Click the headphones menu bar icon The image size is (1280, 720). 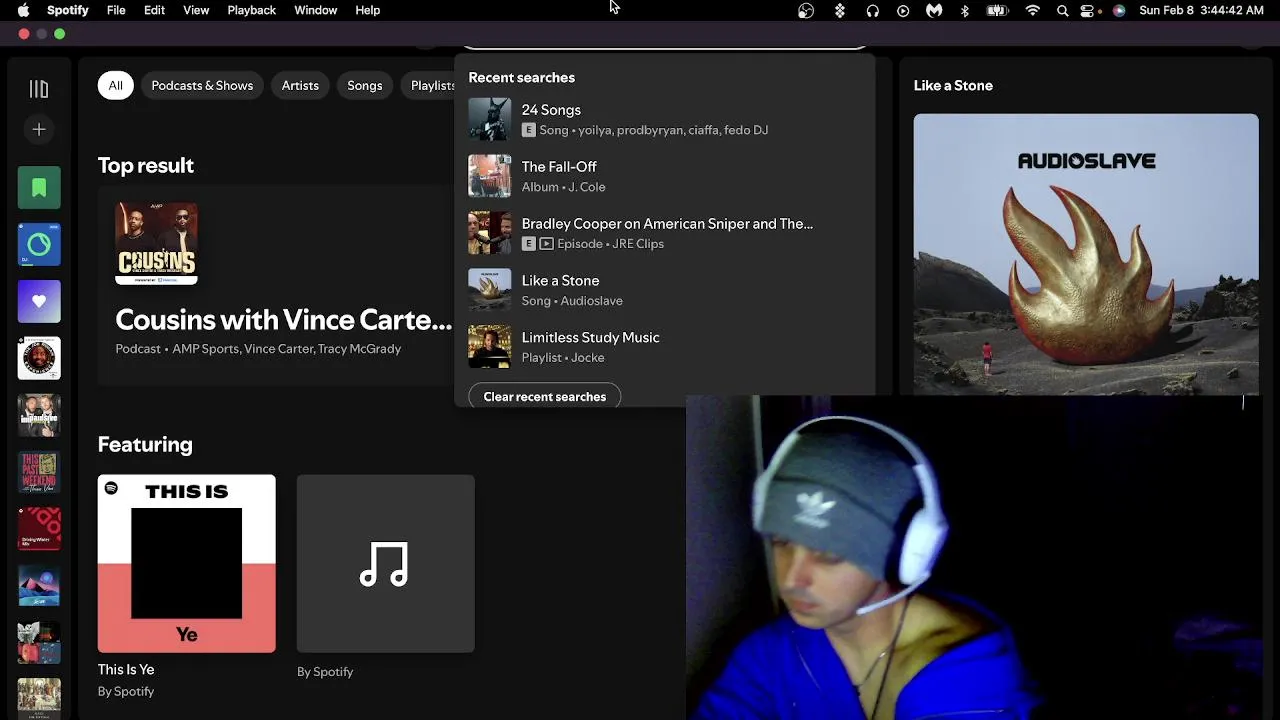[872, 10]
